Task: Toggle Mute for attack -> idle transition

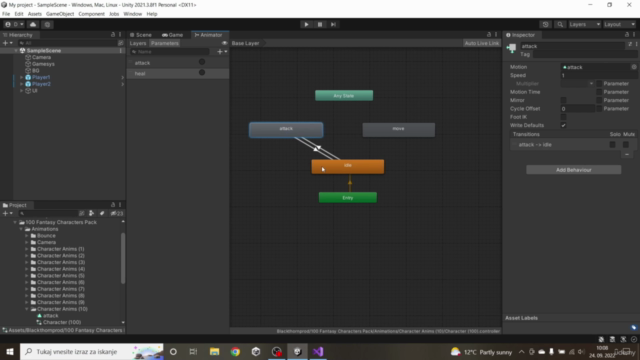Action: pos(625,144)
